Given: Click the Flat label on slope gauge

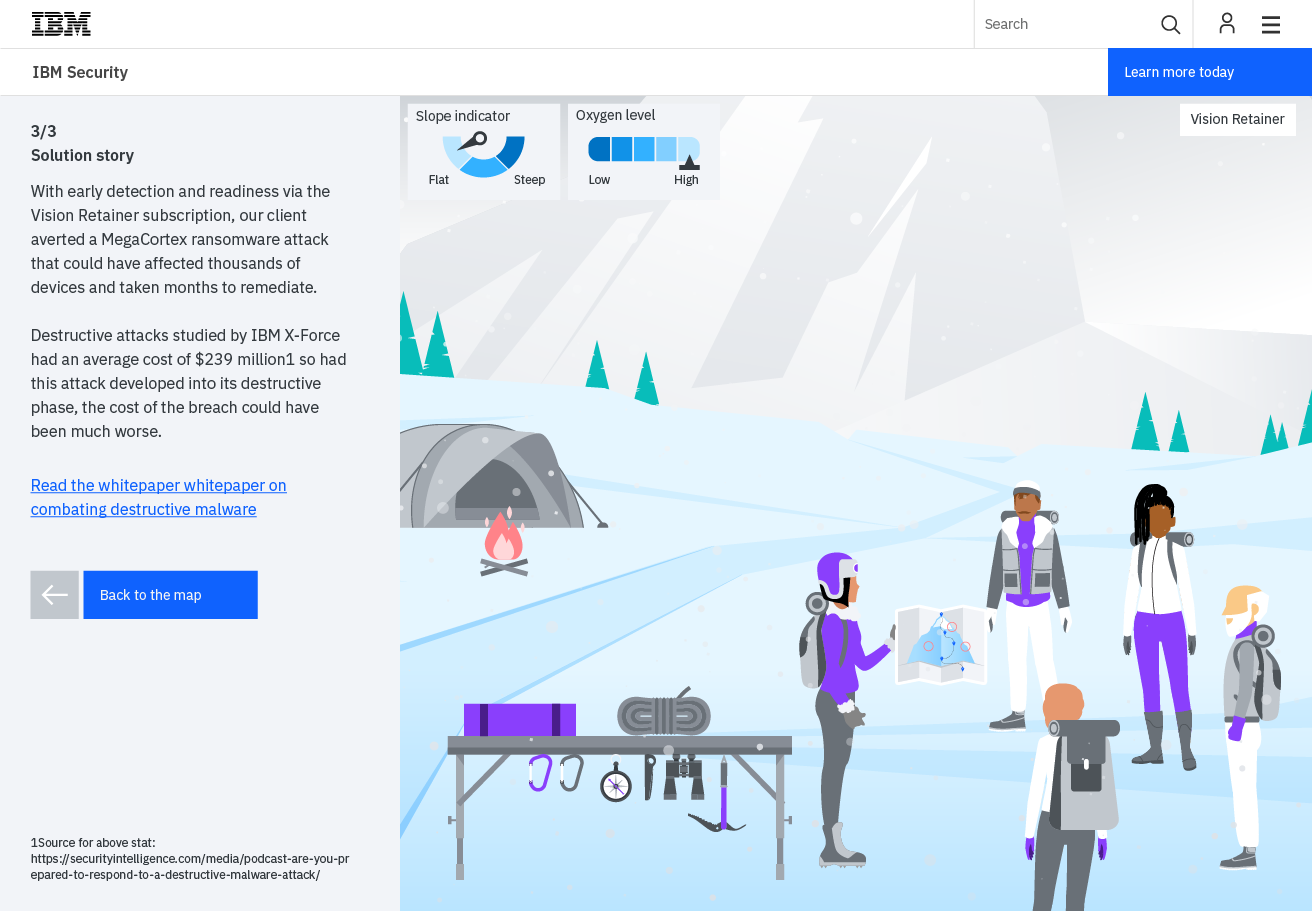Looking at the screenshot, I should click(439, 180).
